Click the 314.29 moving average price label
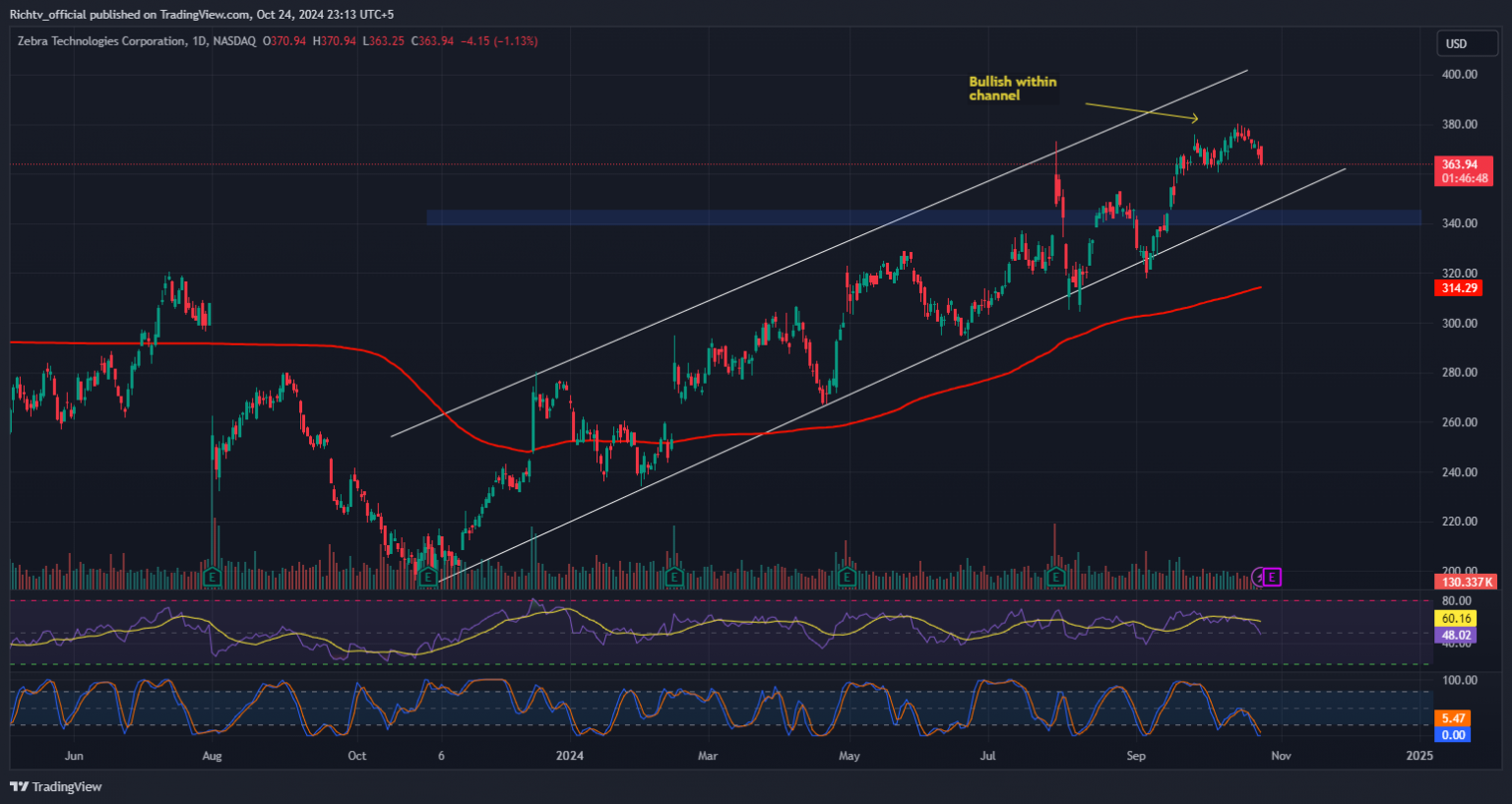The width and height of the screenshot is (1512, 804). coord(1459,288)
